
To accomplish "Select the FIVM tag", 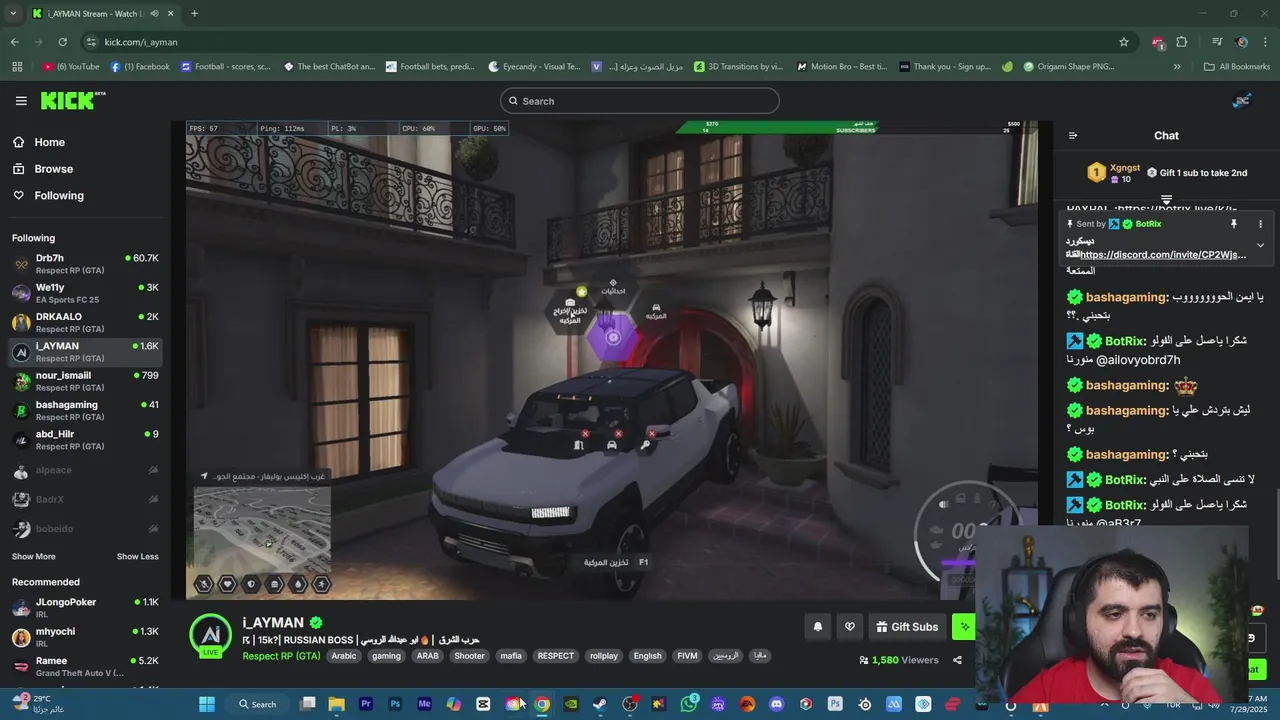I will 687,656.
